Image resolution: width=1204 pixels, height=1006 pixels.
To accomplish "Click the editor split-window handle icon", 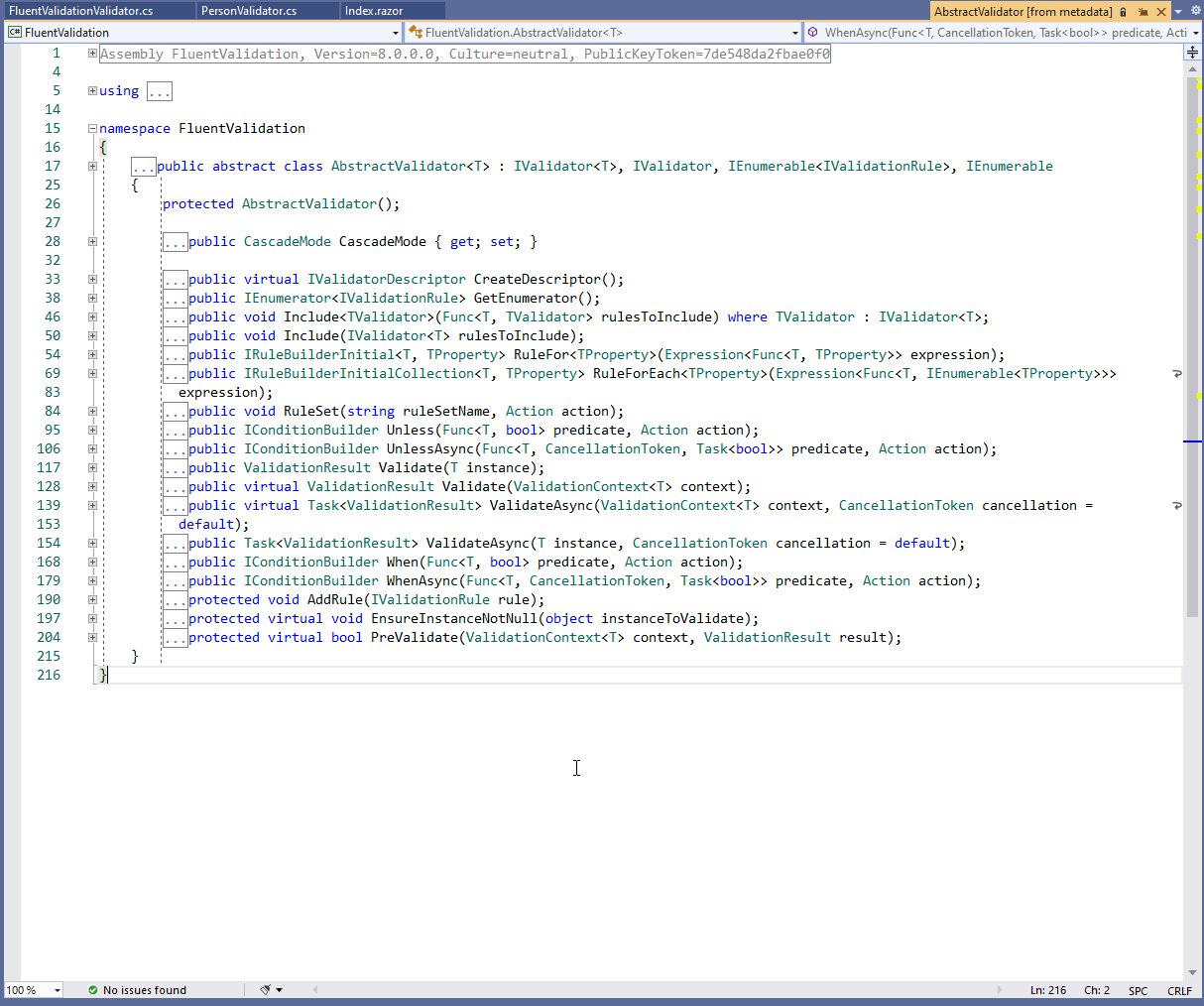I will pyautogui.click(x=1192, y=53).
